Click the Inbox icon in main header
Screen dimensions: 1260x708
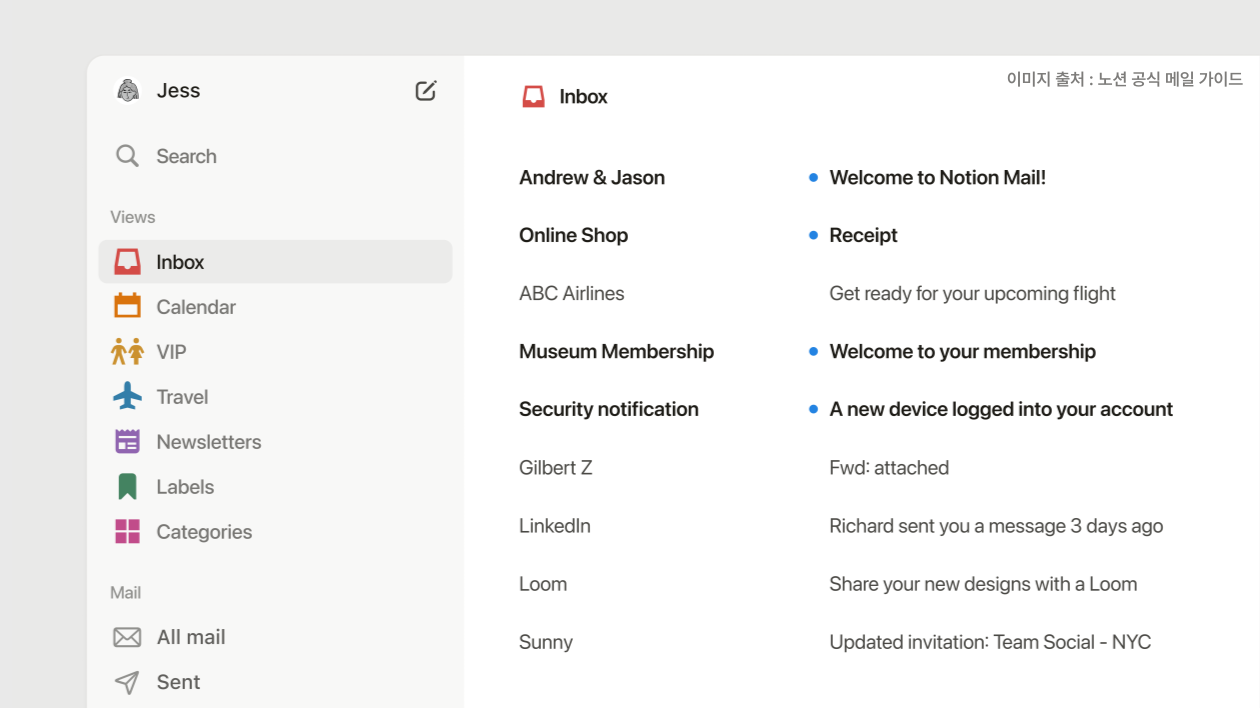[x=534, y=97]
